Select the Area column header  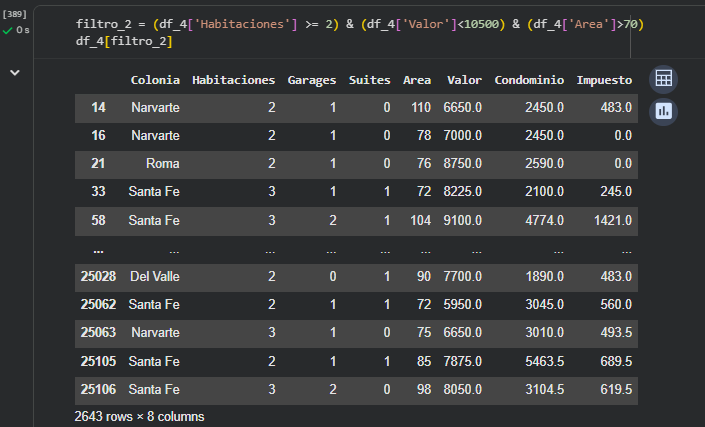[417, 79]
